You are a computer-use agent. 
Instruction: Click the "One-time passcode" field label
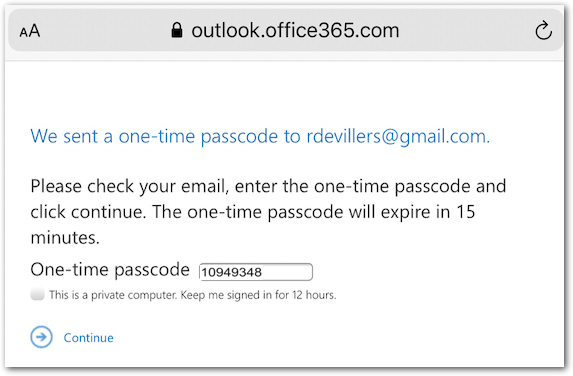click(x=110, y=270)
